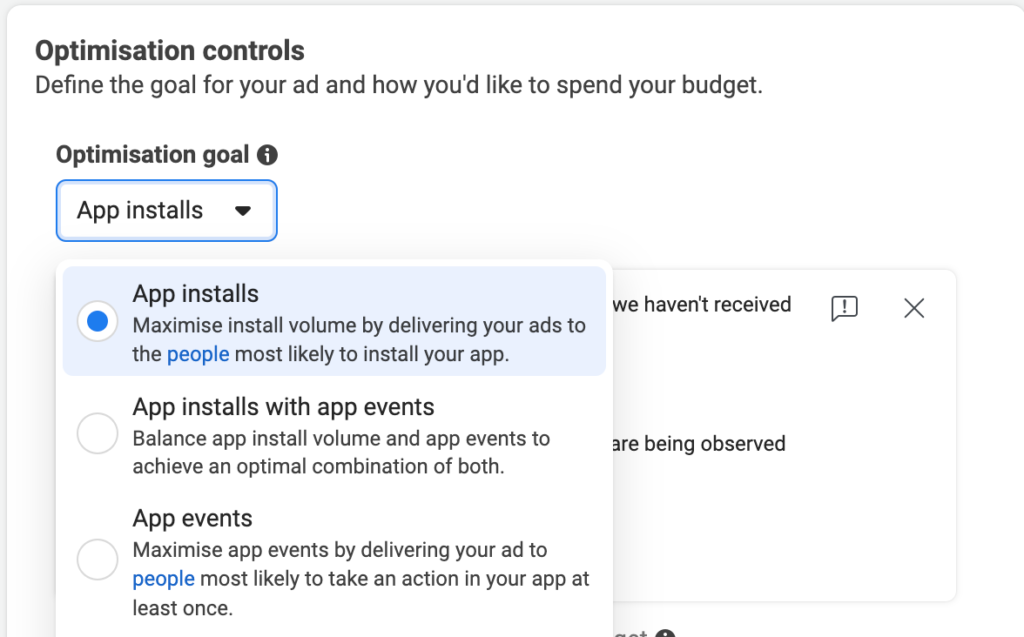1024x637 pixels.
Task: Click the info icon beside Optimisation goal
Action: point(267,155)
